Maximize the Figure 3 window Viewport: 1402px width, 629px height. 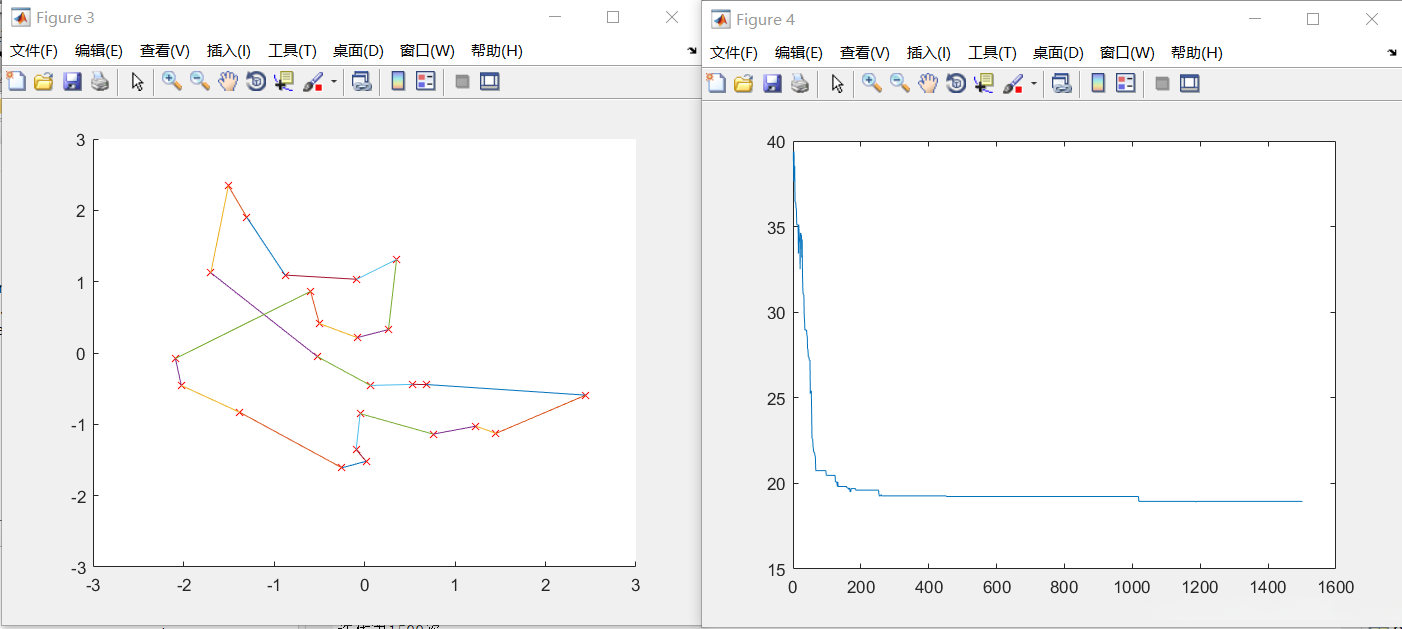(613, 17)
